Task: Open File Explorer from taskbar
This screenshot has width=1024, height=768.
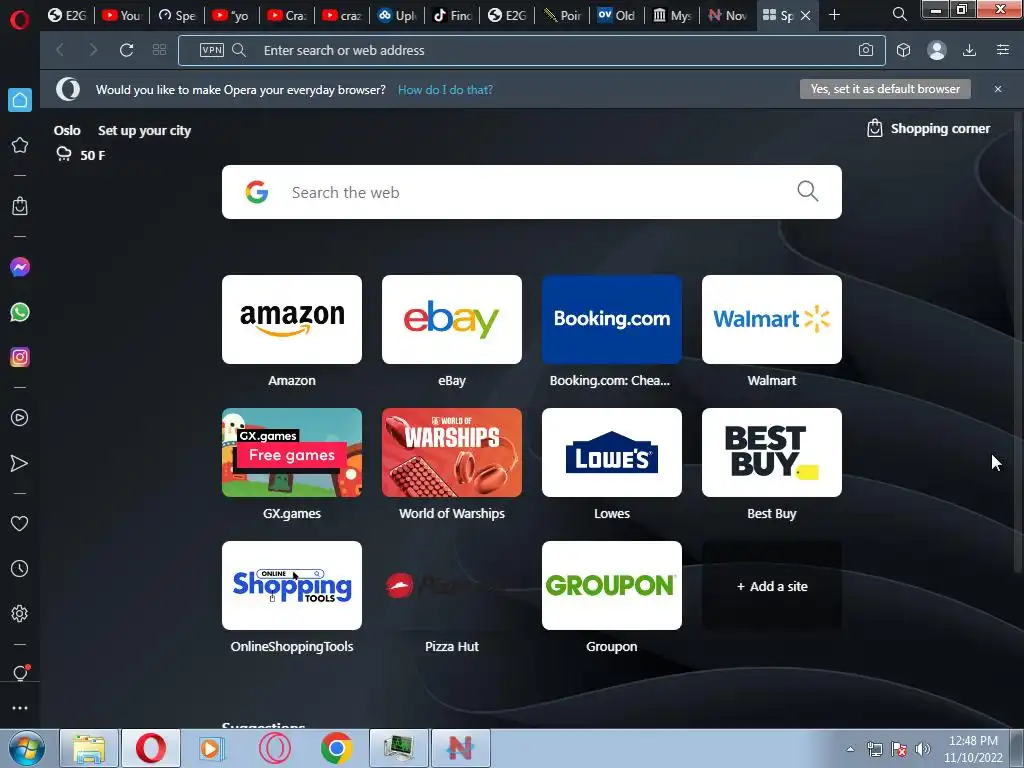Action: point(89,748)
